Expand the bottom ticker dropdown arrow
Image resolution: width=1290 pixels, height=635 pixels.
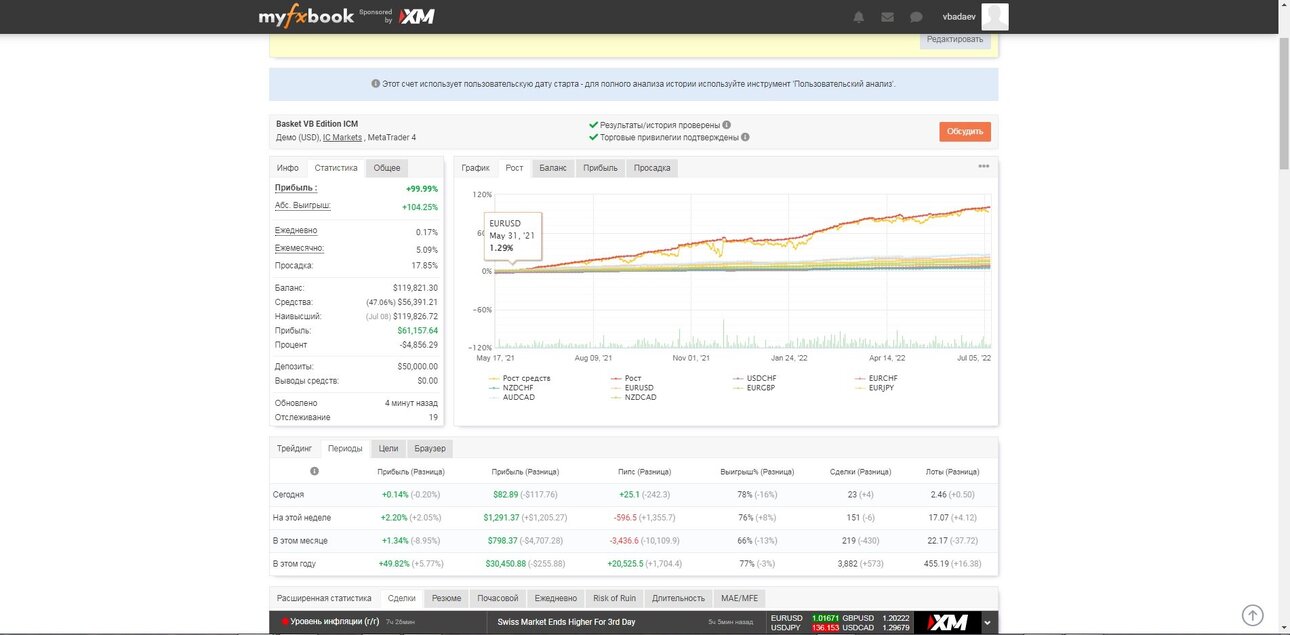[x=988, y=623]
